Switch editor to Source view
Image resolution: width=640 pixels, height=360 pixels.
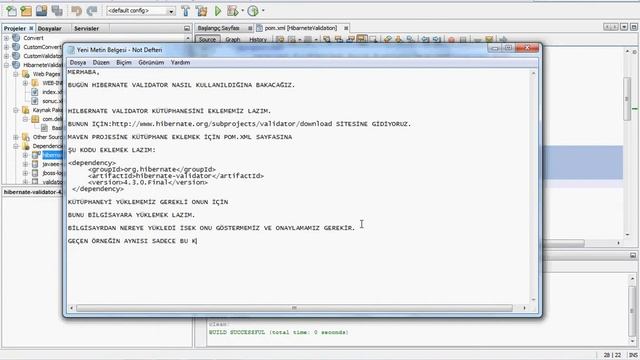tap(207, 40)
